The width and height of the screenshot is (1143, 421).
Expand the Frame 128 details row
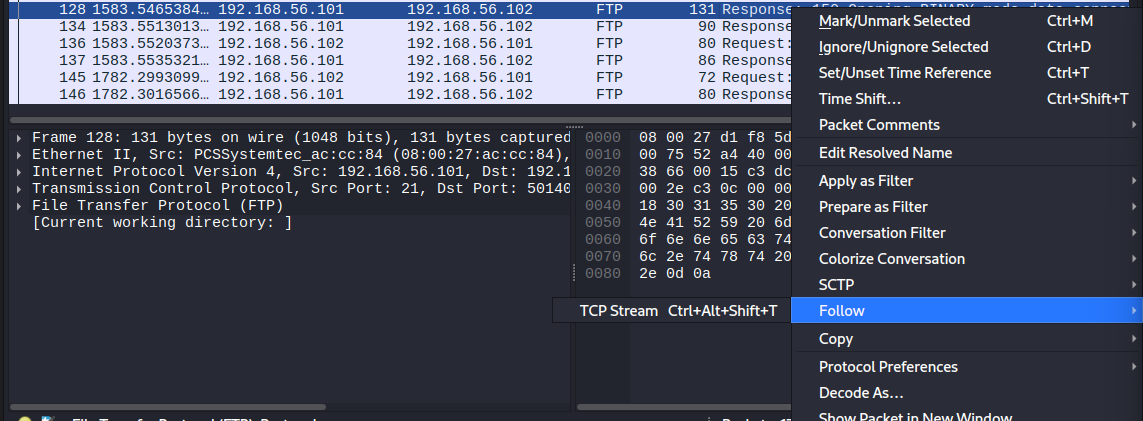tap(20, 137)
